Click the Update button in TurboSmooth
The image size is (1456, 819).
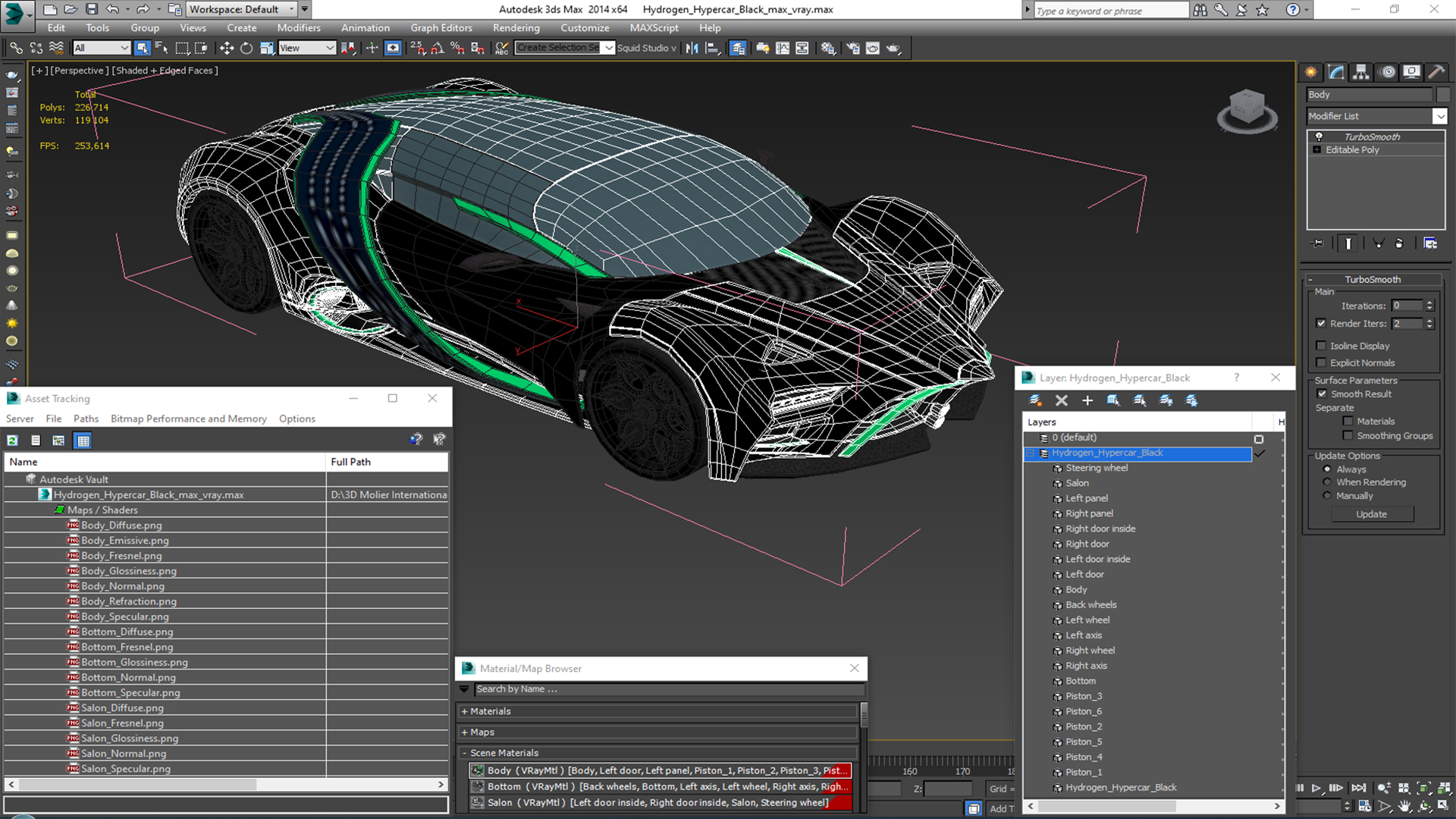(1371, 514)
